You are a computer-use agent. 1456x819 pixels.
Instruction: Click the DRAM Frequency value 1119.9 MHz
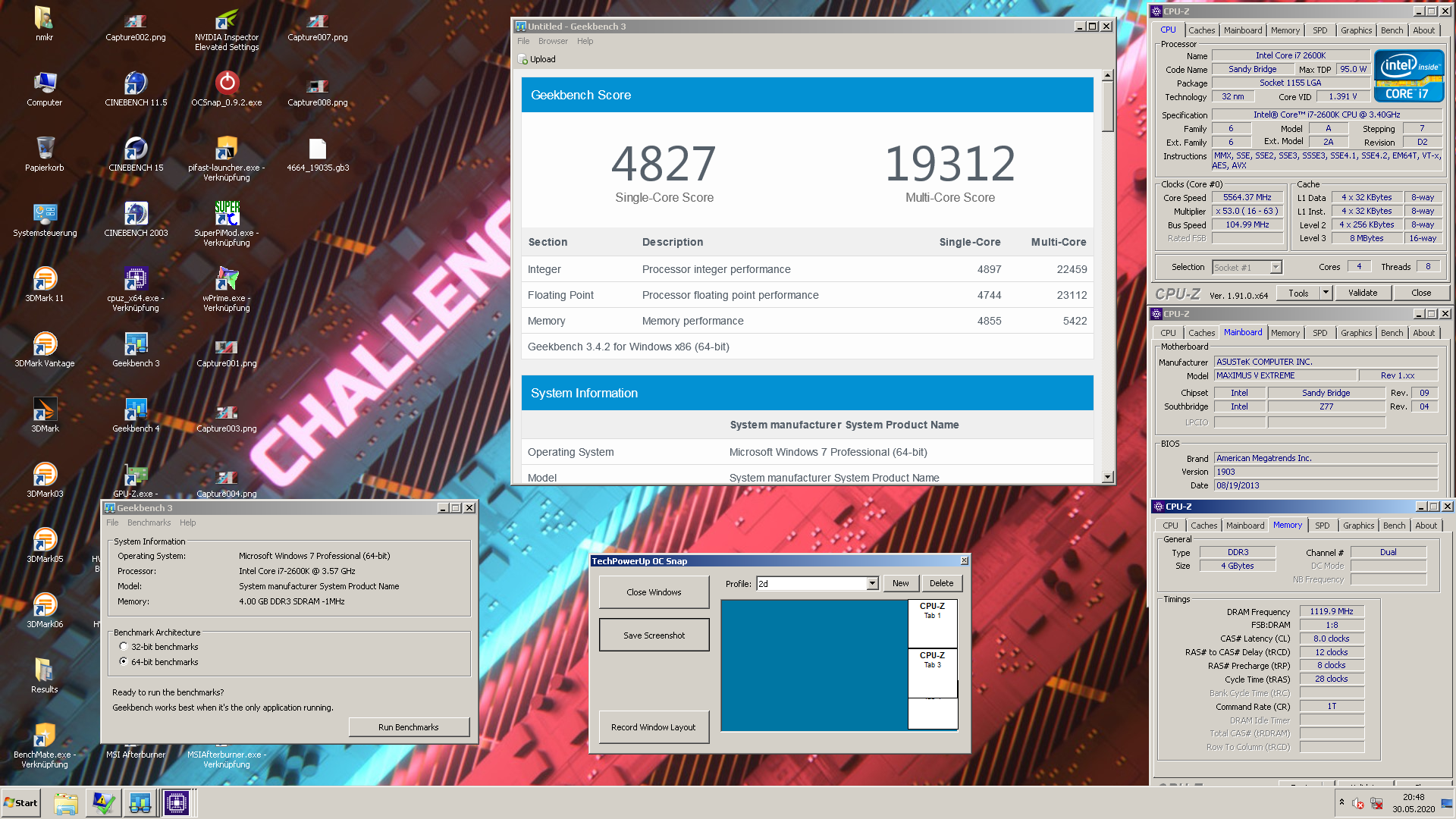click(1332, 611)
